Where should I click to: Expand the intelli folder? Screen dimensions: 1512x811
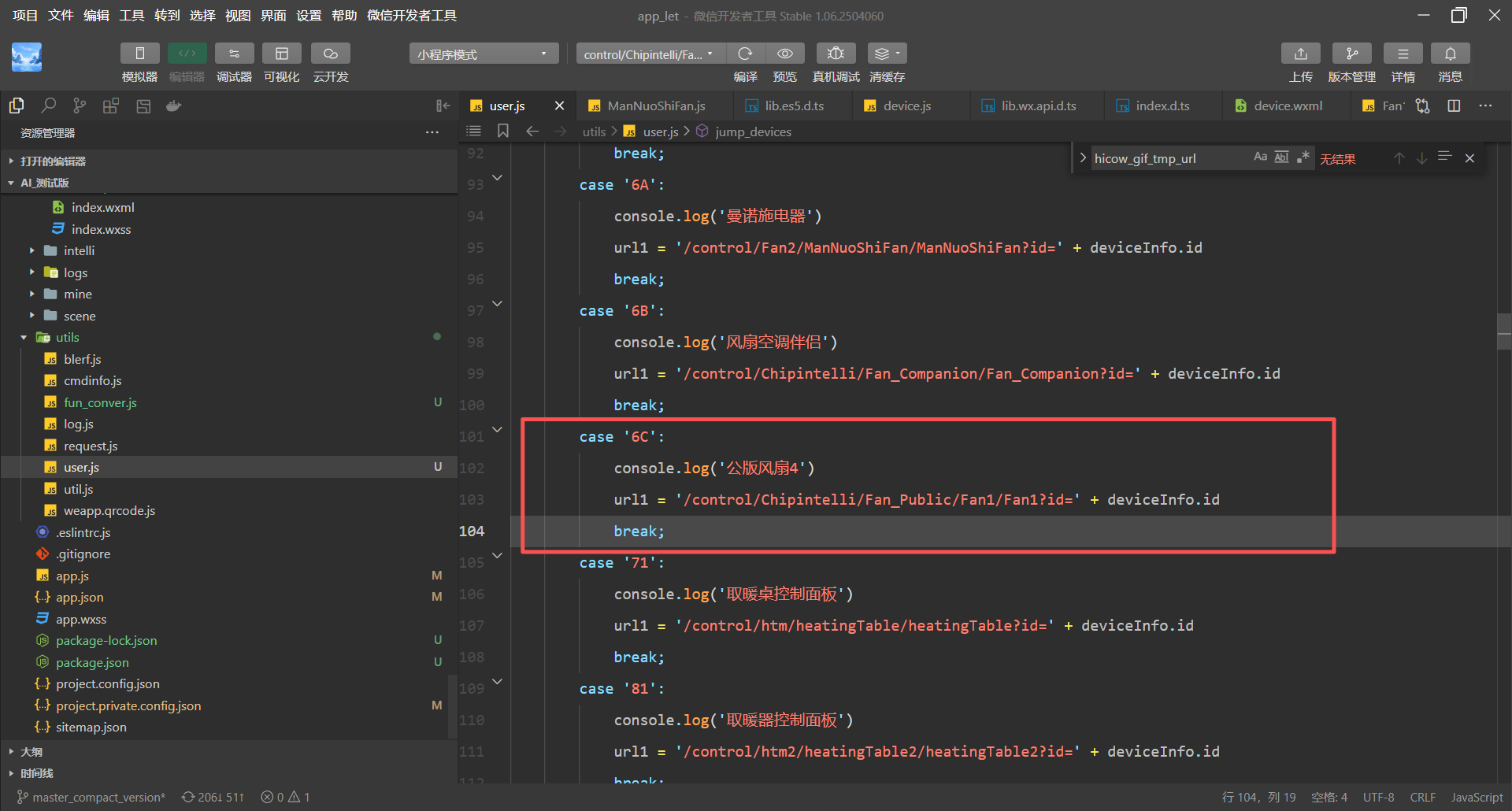click(79, 250)
